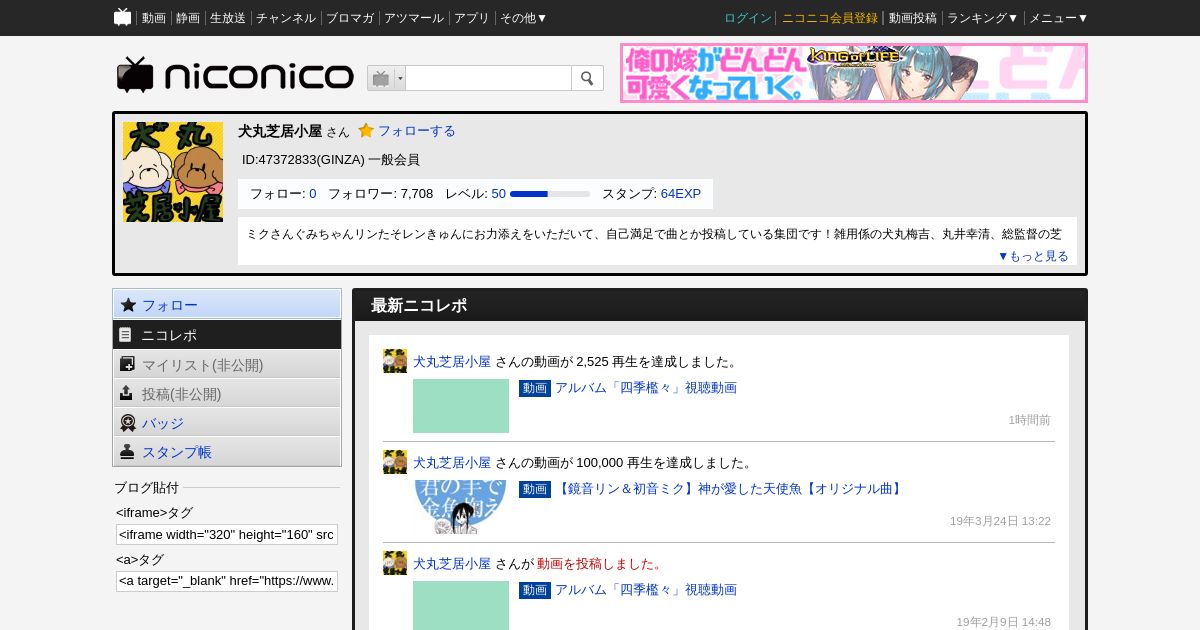Click 動画投稿 in top bar
The height and width of the screenshot is (630, 1200).
pos(913,18)
